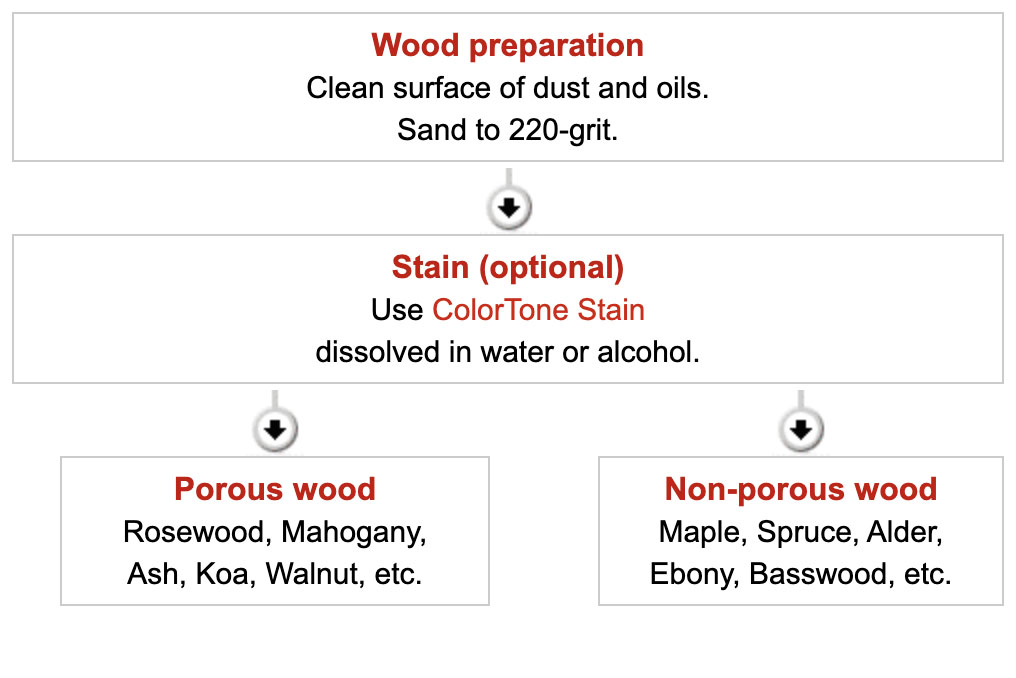Screen dimensions: 1016x678
Task: Click the 'Sand to 220-grit' text
Action: 507,131
